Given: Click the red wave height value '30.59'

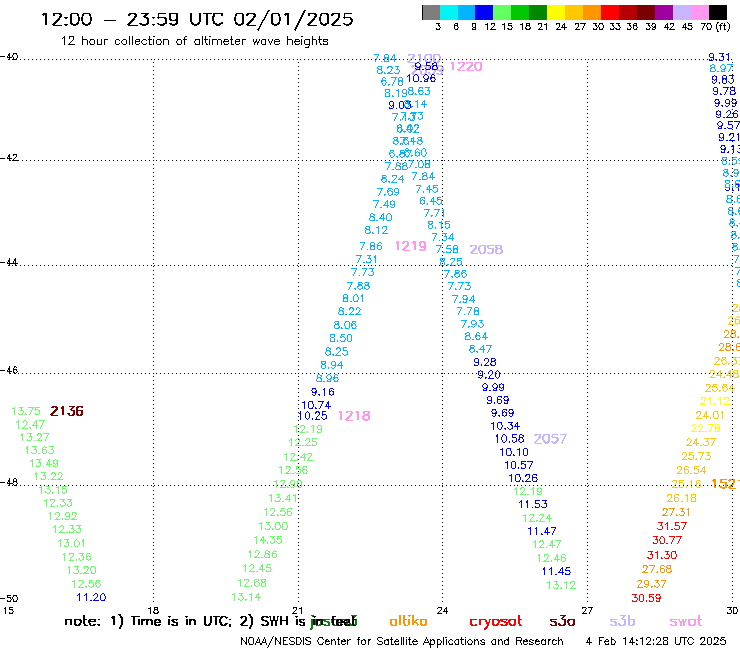Looking at the screenshot, I should point(647,598).
